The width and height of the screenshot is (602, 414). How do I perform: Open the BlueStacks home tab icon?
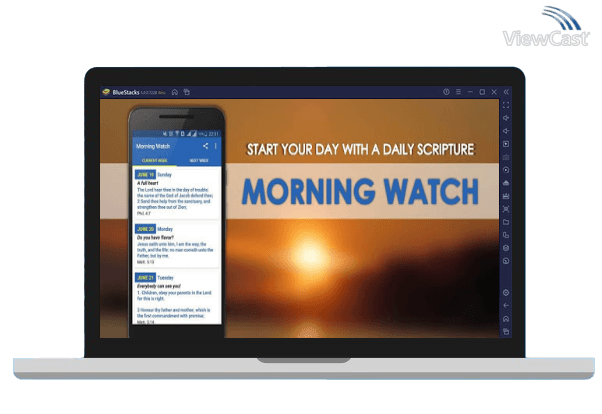(x=175, y=92)
